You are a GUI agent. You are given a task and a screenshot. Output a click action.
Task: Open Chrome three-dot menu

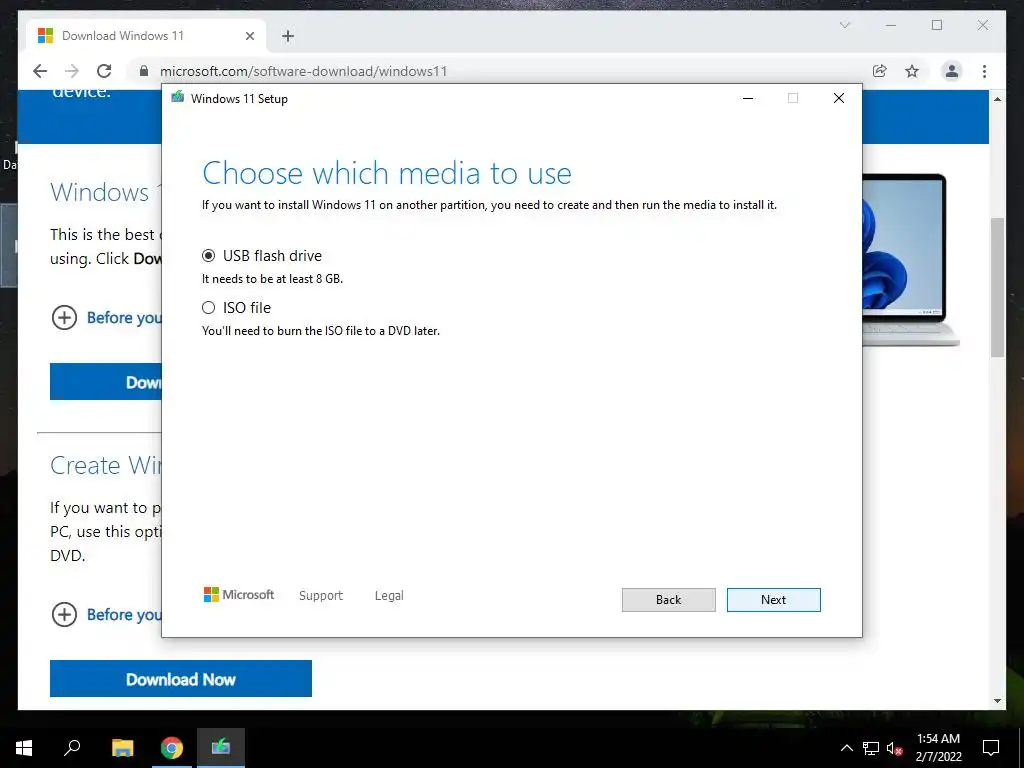pos(984,71)
